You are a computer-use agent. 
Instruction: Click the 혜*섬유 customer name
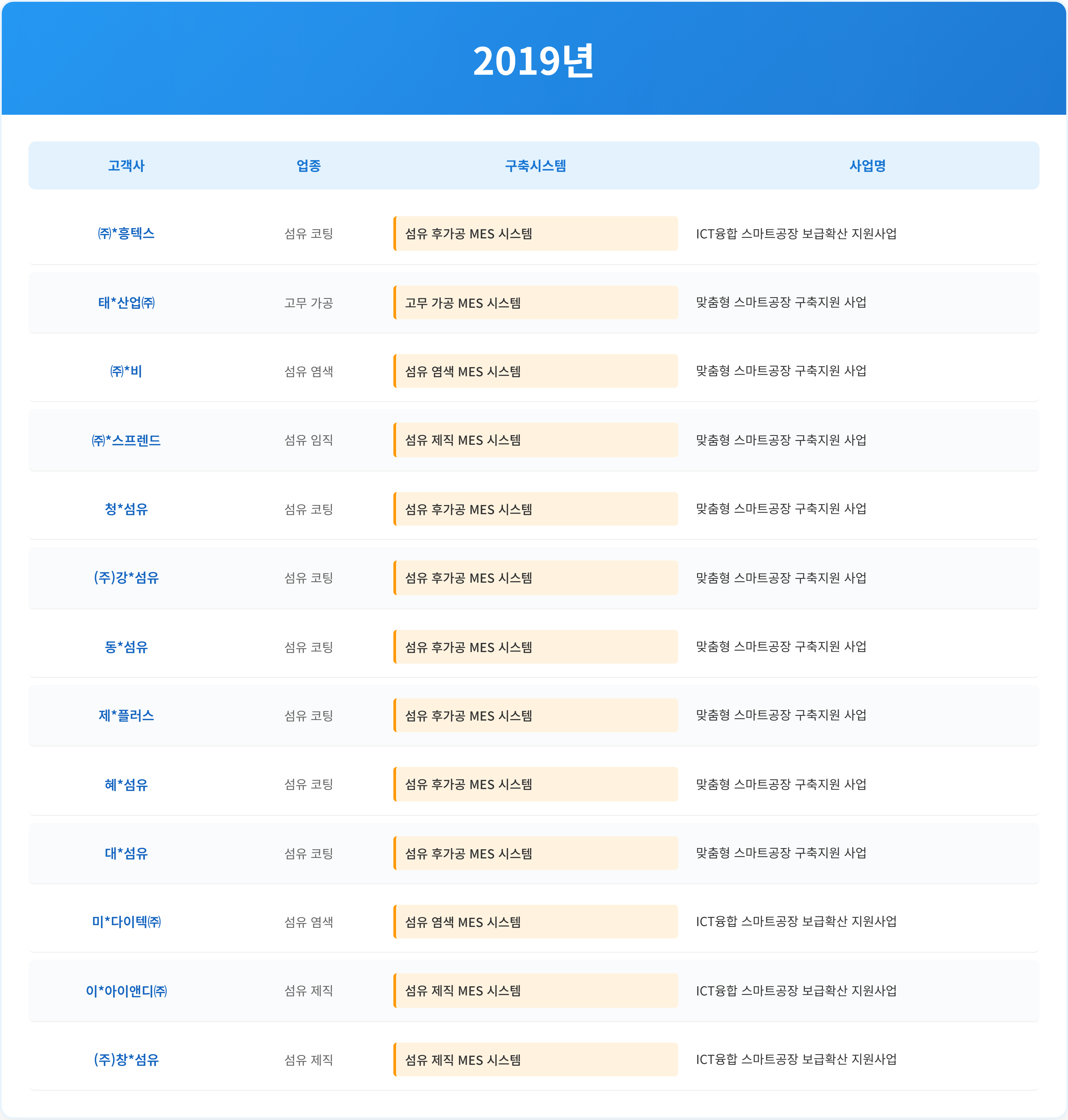click(126, 785)
